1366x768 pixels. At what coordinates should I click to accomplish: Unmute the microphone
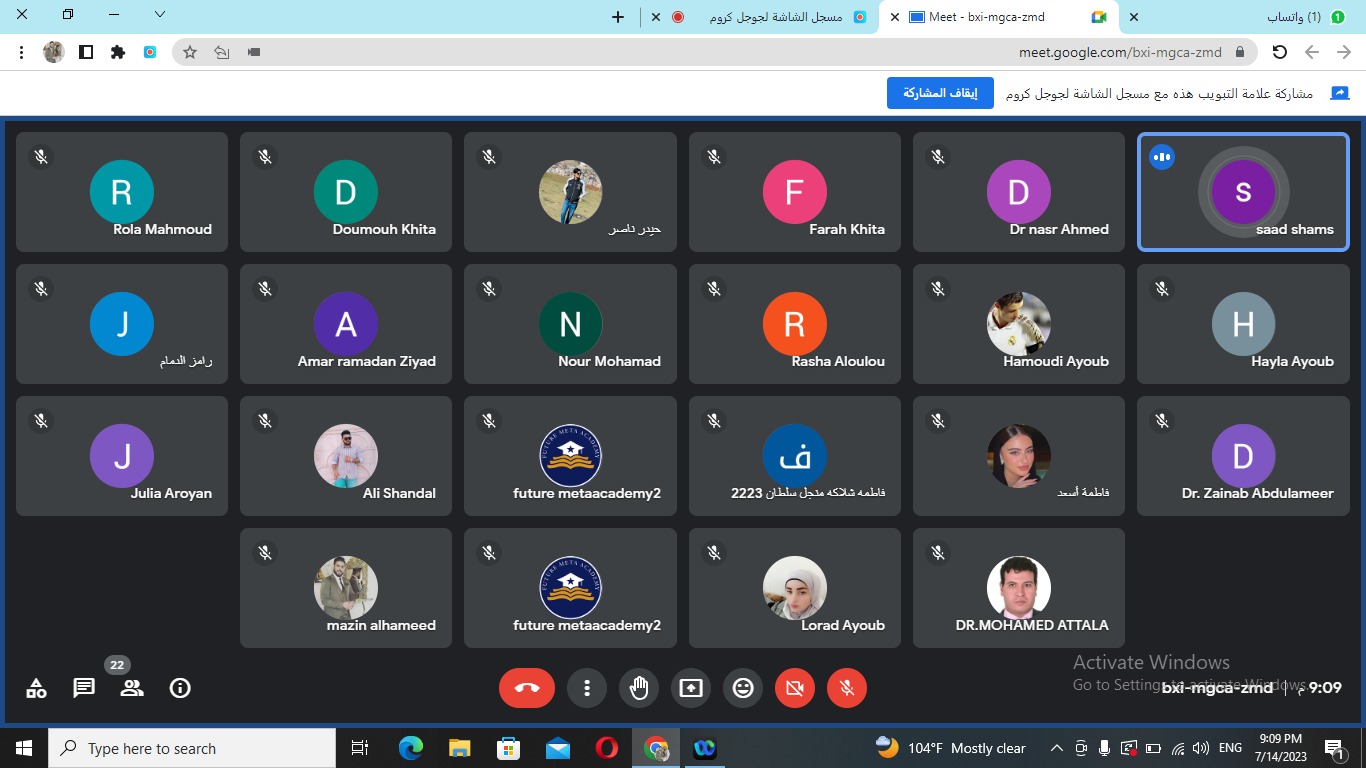click(847, 688)
